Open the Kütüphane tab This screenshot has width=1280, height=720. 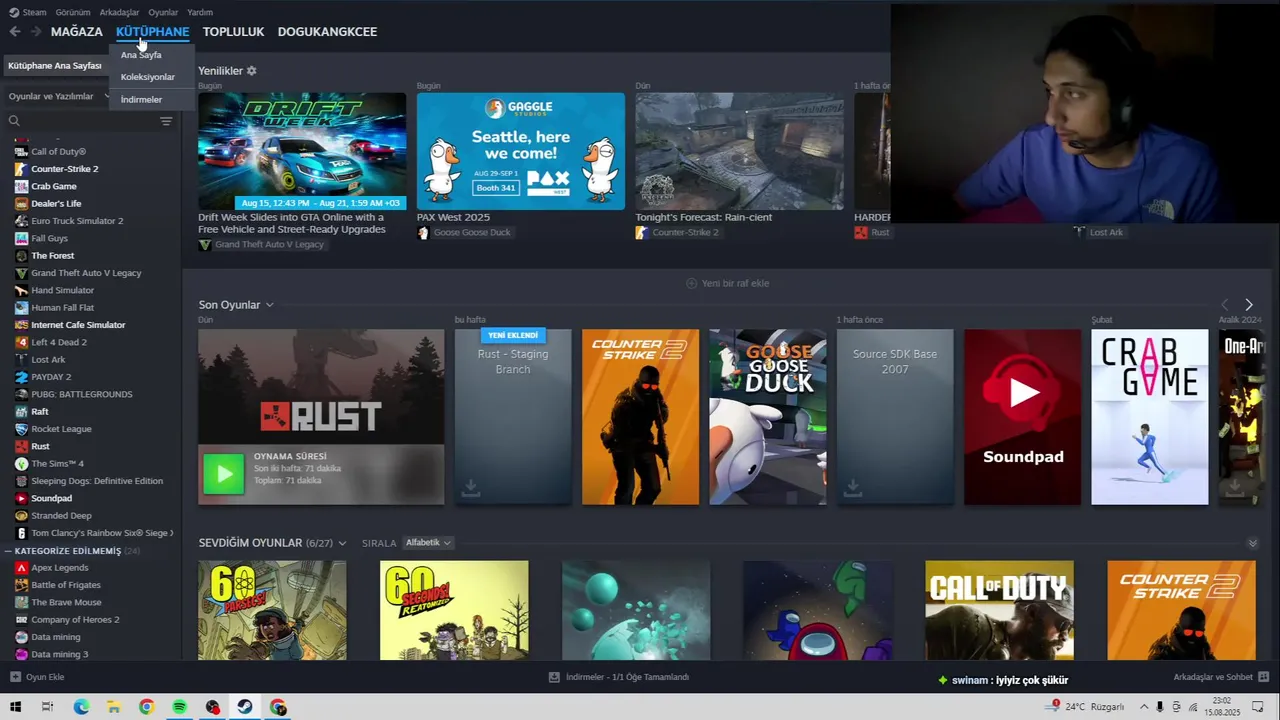pyautogui.click(x=152, y=32)
